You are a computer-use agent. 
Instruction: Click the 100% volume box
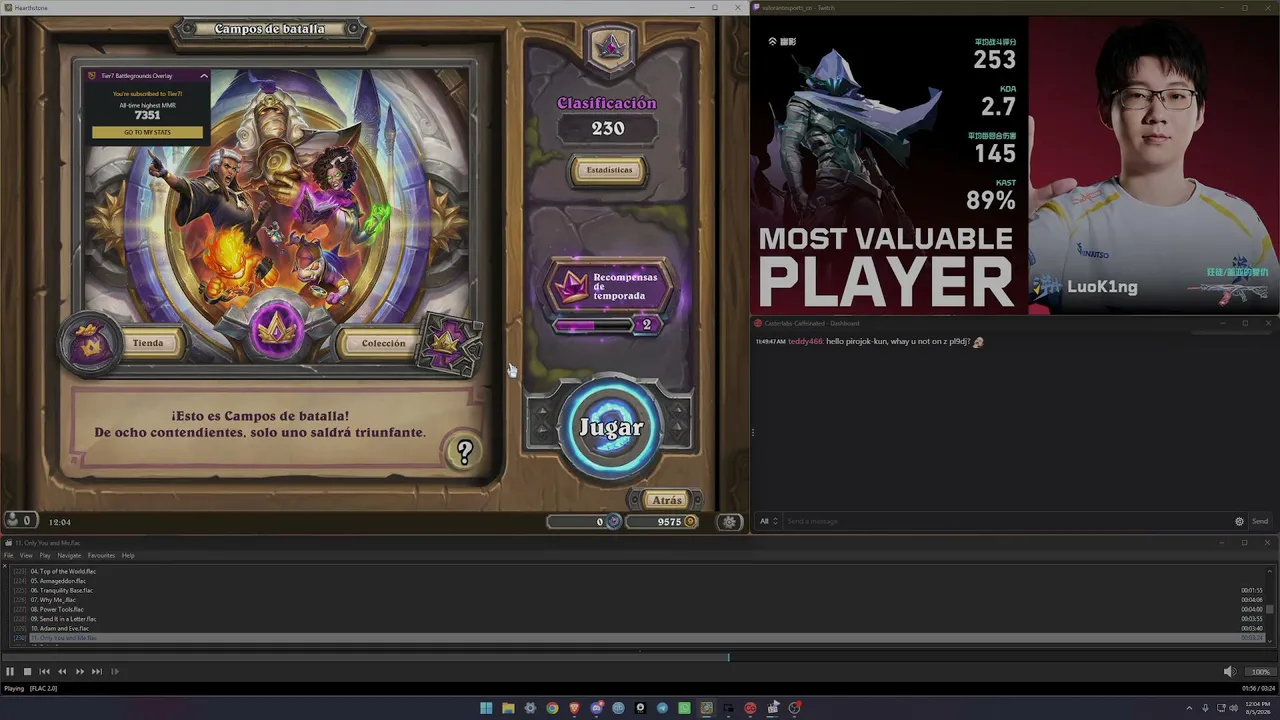pos(1260,672)
